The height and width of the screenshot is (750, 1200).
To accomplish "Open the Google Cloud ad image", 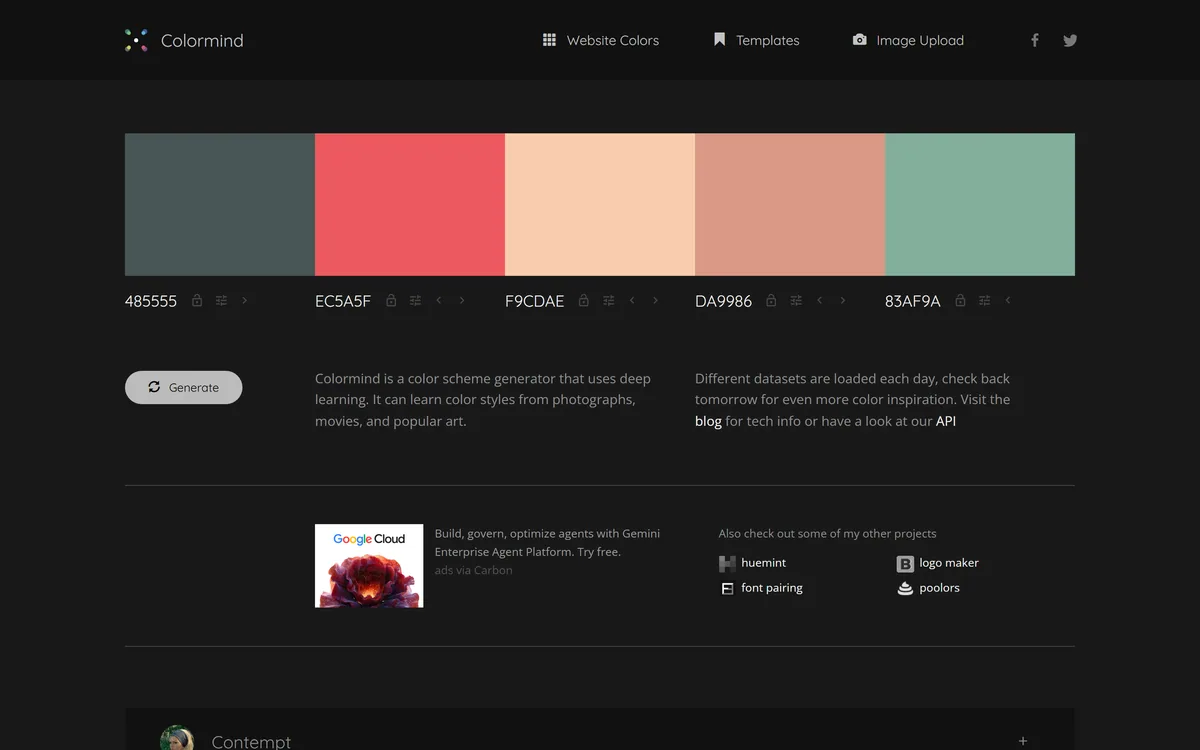I will click(x=369, y=566).
